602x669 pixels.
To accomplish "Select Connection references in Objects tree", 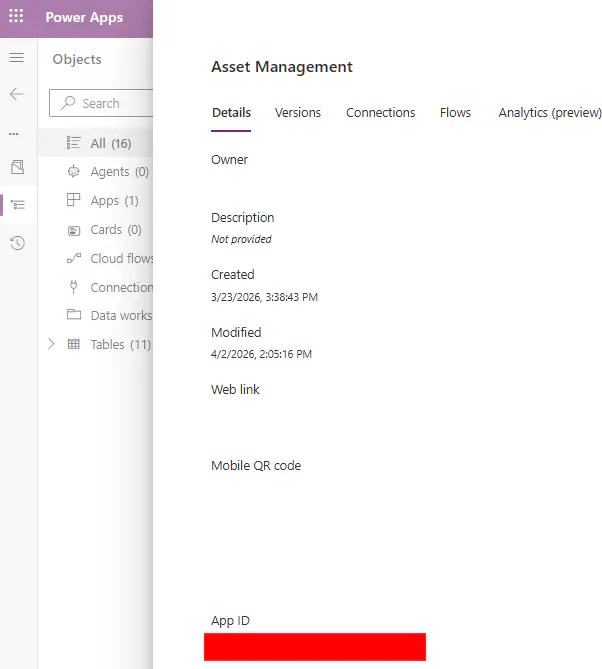I will pyautogui.click(x=95, y=287).
